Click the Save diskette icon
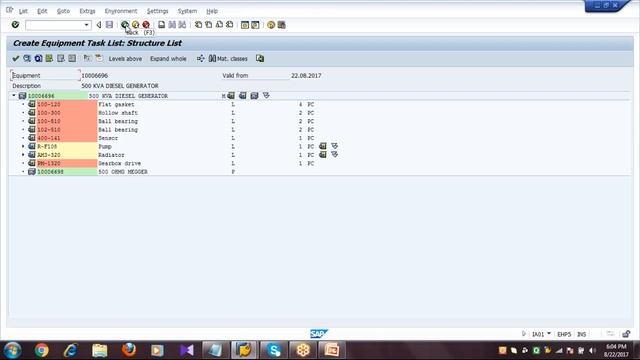This screenshot has height=360, width=640. coord(109,25)
